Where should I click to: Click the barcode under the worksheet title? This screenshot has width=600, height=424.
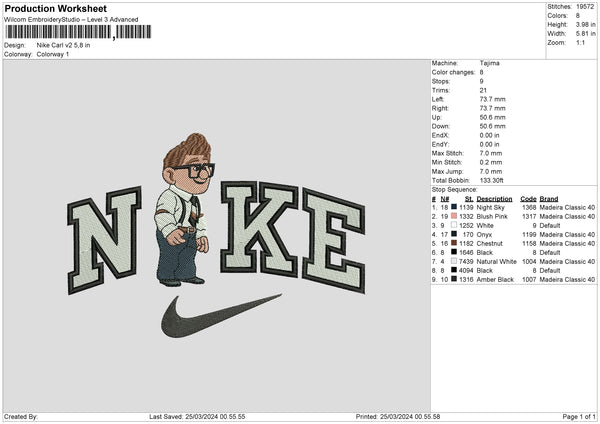coord(78,32)
